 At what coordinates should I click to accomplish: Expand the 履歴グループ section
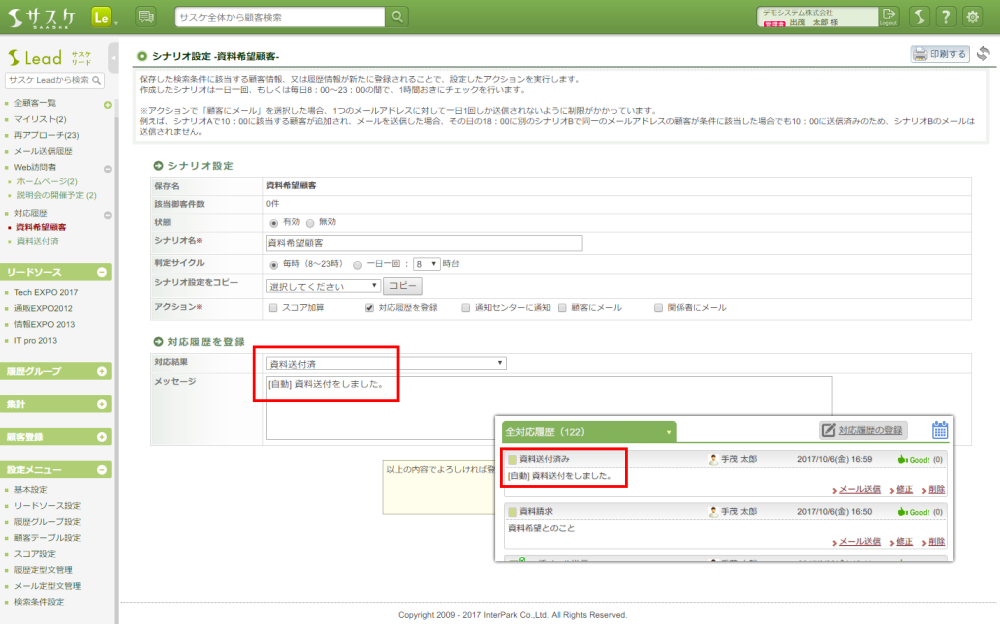click(x=102, y=372)
